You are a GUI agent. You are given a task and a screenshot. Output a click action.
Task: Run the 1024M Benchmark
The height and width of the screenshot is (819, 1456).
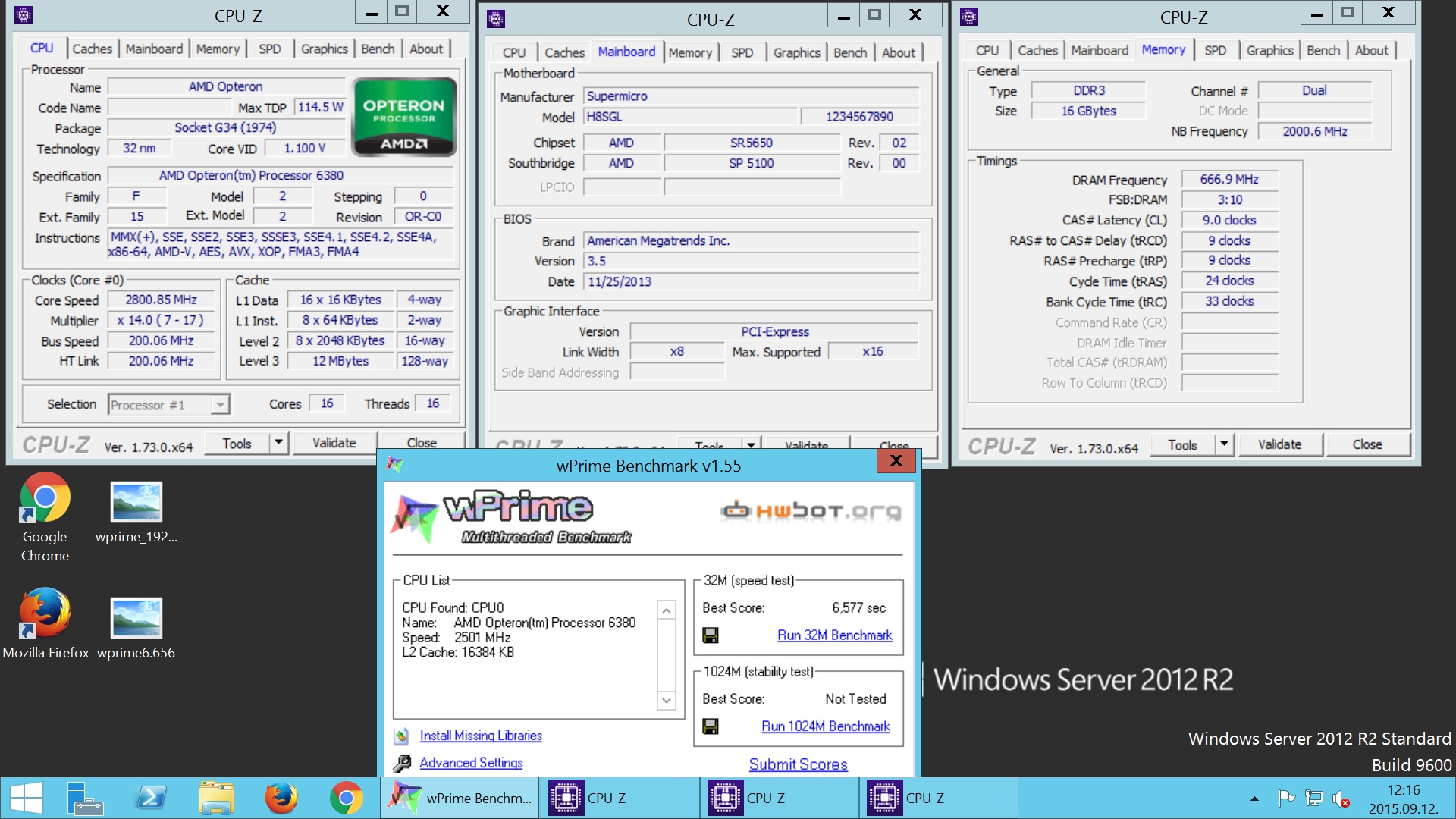(825, 726)
